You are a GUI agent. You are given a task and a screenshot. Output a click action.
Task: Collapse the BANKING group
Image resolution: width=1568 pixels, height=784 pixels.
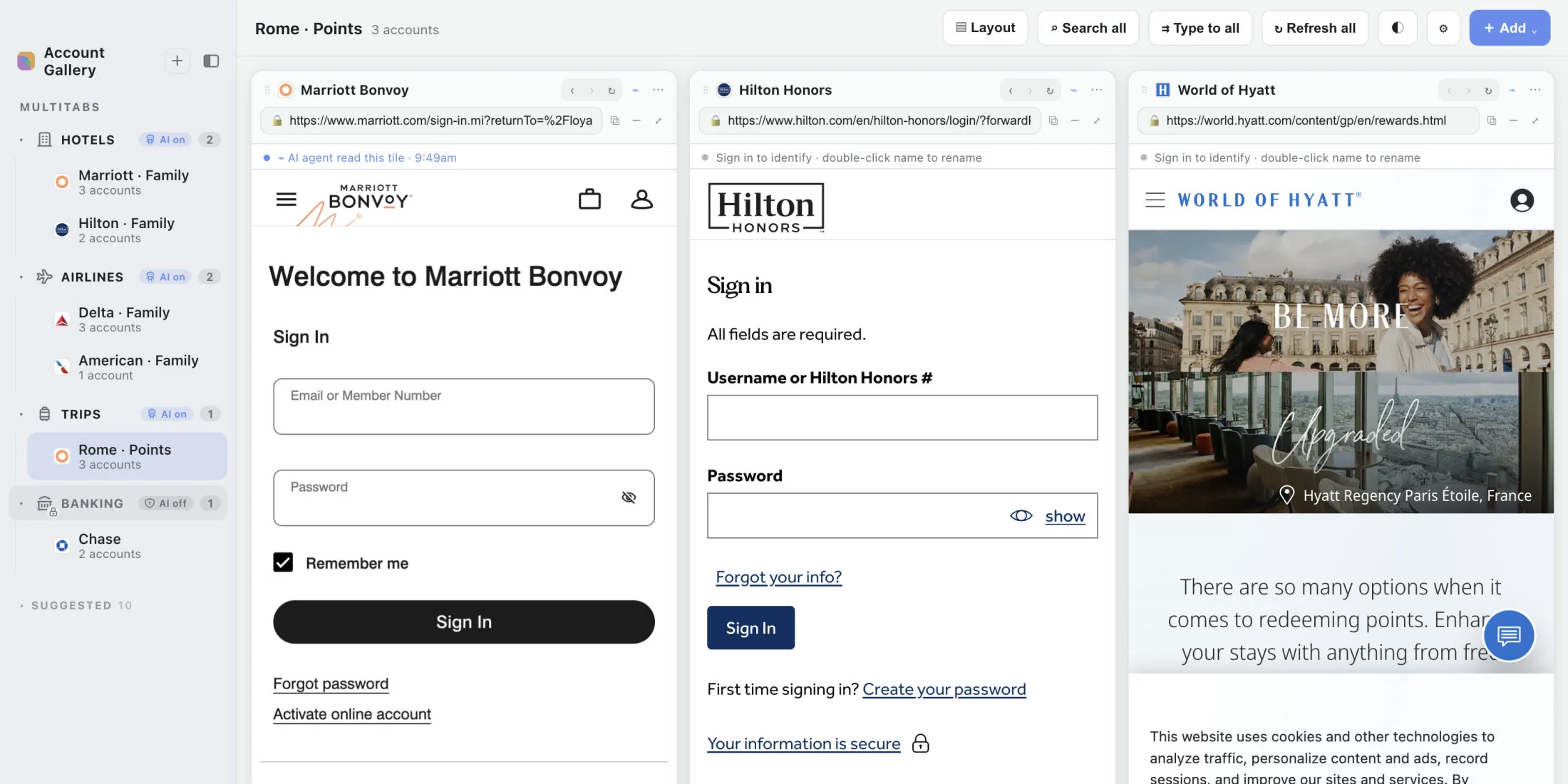click(21, 504)
